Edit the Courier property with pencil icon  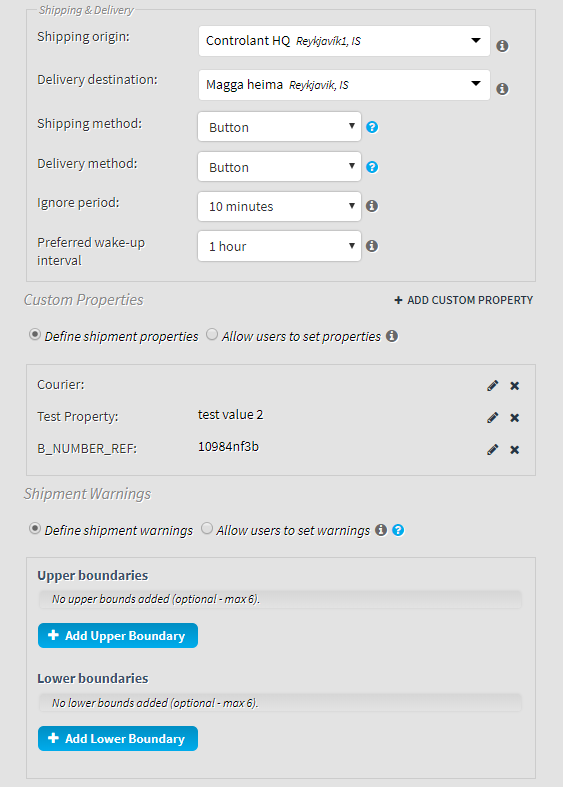pyautogui.click(x=493, y=385)
